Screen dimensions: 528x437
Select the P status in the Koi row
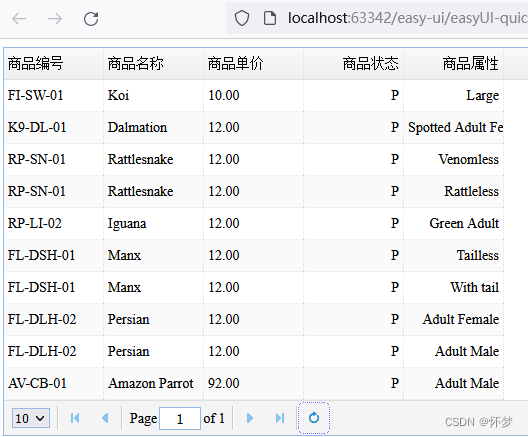pyautogui.click(x=354, y=95)
